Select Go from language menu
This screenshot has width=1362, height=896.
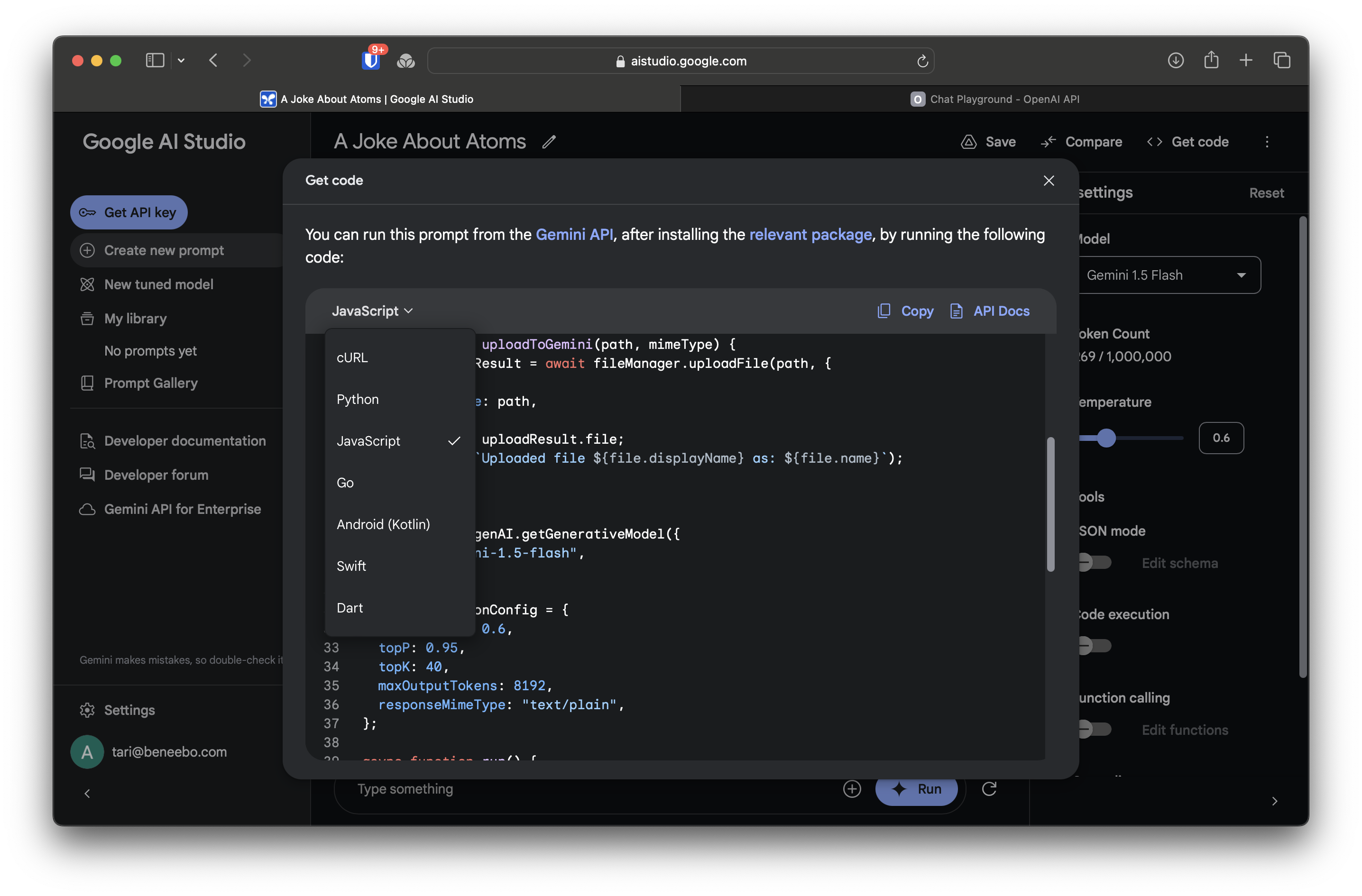[400, 482]
